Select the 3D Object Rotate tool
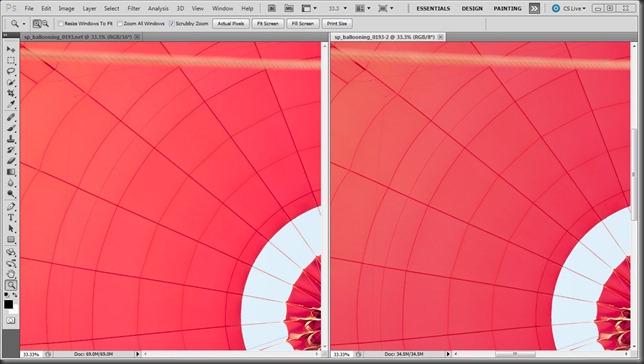The image size is (644, 364). click(x=11, y=252)
